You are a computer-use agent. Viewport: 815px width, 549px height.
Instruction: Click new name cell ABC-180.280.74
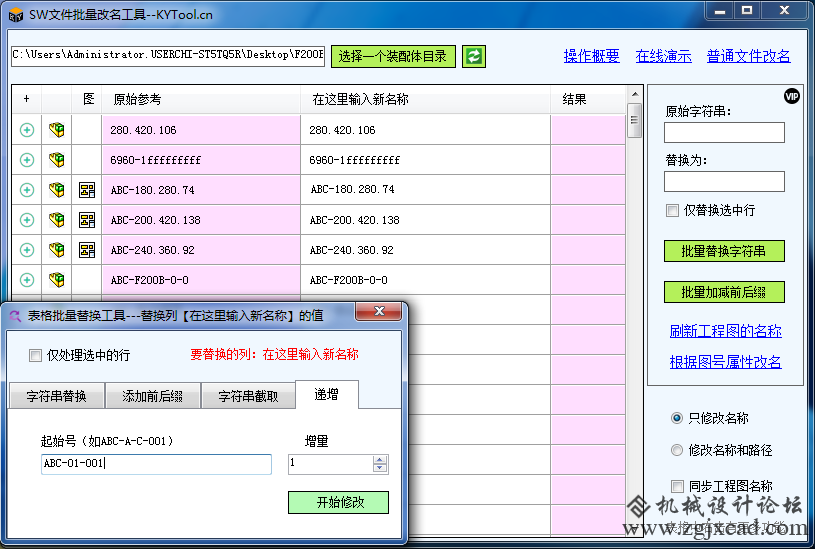pyautogui.click(x=425, y=190)
